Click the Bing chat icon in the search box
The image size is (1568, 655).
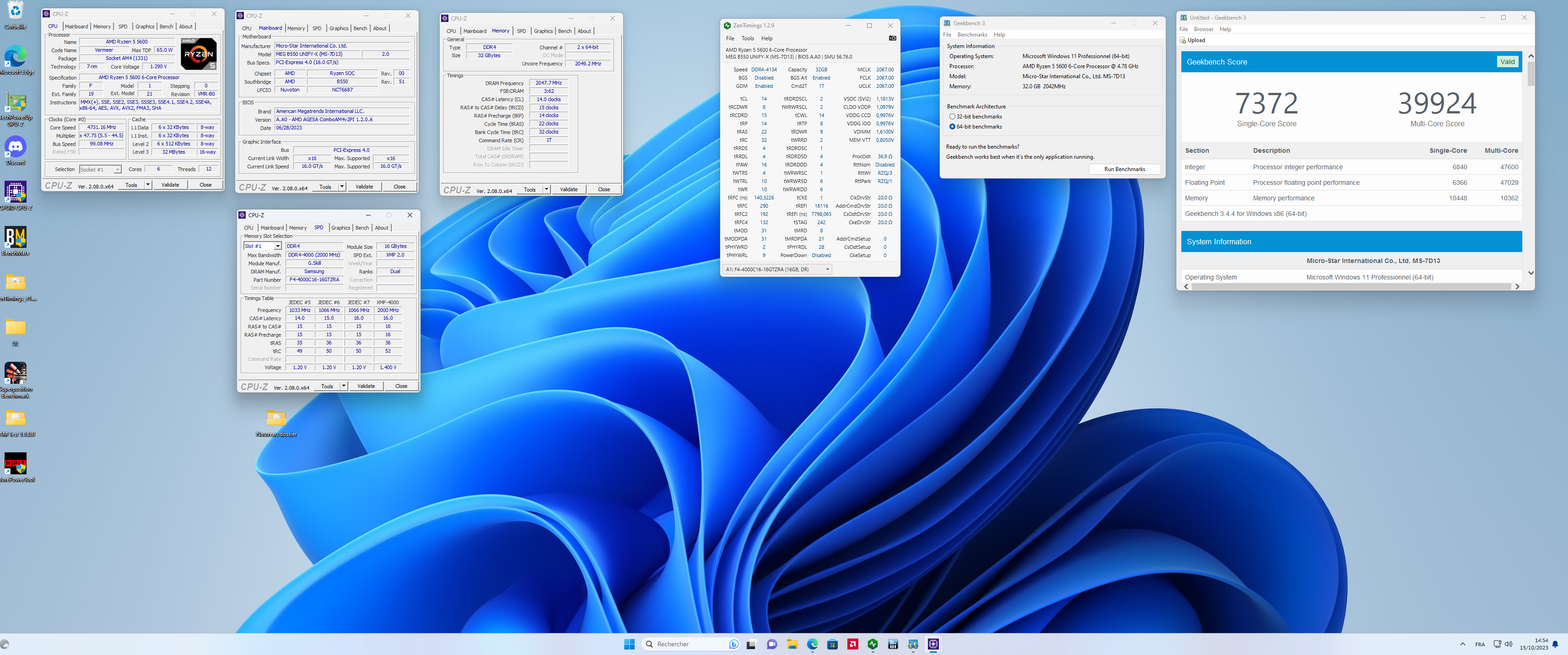coord(733,644)
